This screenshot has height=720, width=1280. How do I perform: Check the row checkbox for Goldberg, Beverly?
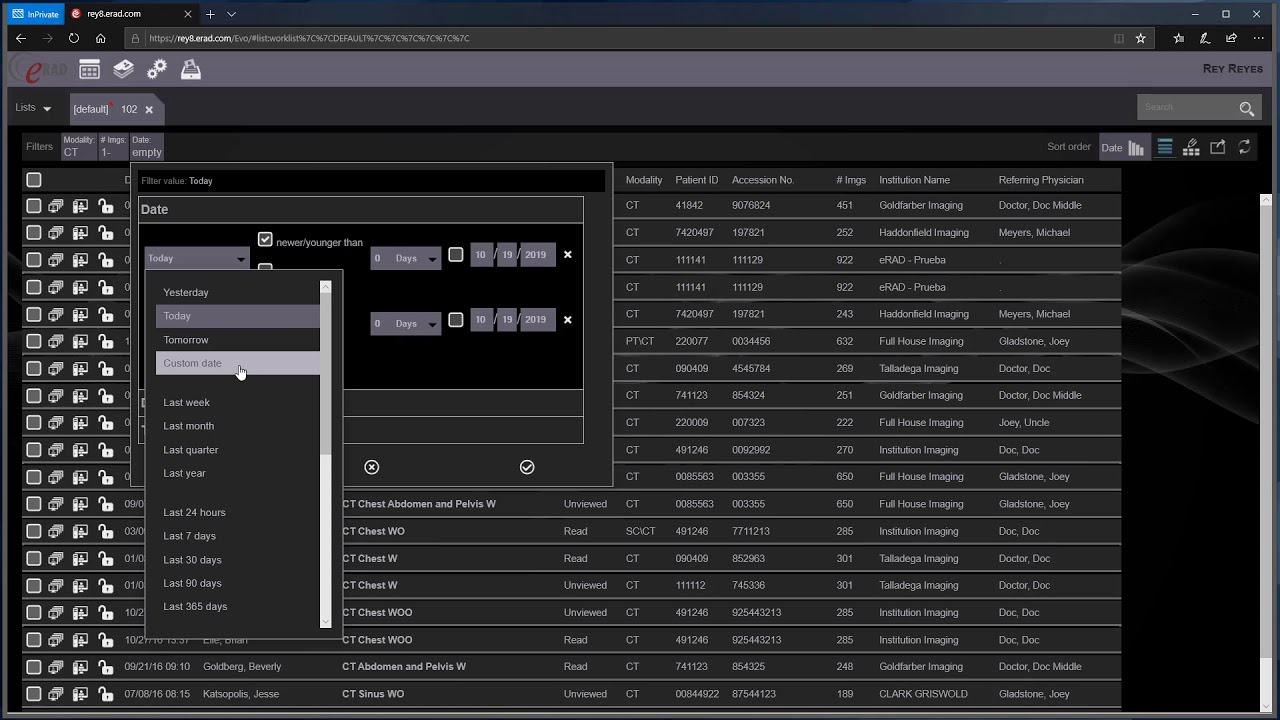coord(34,667)
